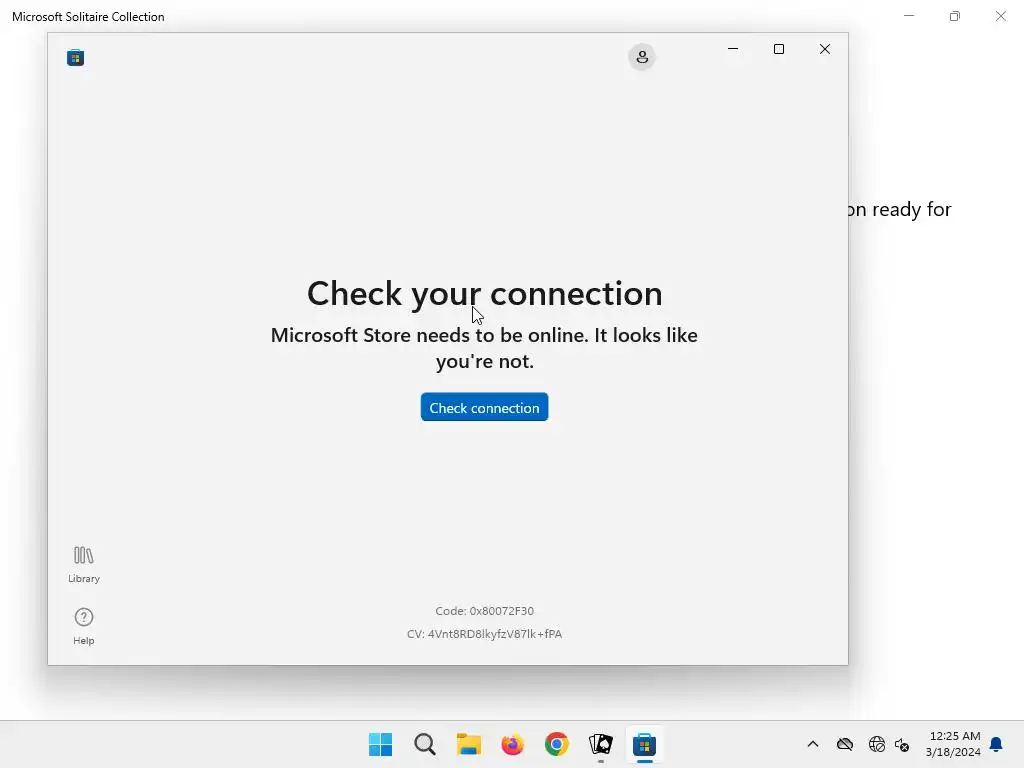This screenshot has width=1024, height=768.
Task: Click the OneDrive cloud tray icon
Action: pos(844,744)
